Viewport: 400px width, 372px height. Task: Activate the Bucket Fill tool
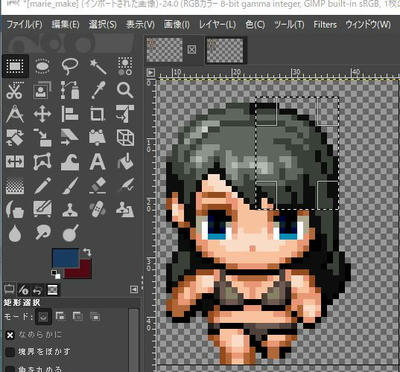(125, 162)
